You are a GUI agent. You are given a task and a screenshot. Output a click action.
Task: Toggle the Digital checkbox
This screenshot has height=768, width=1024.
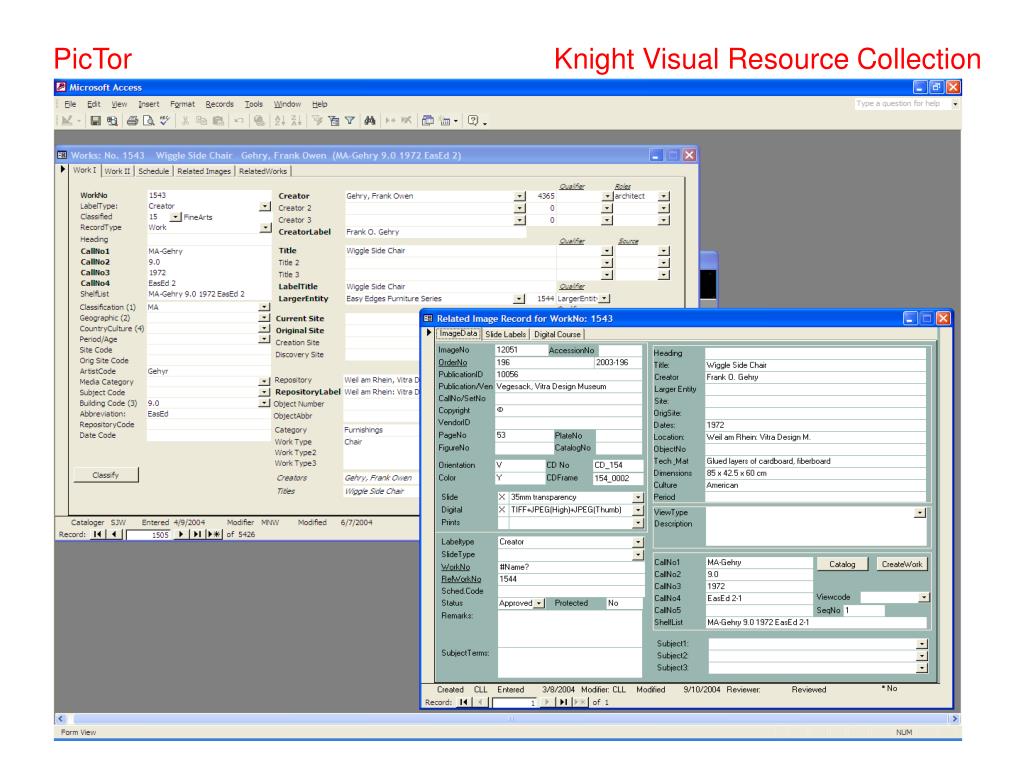tap(502, 509)
